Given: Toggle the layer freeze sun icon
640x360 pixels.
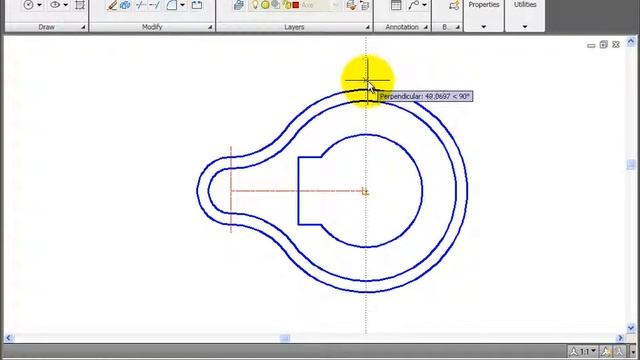Looking at the screenshot, I should pos(265,5).
